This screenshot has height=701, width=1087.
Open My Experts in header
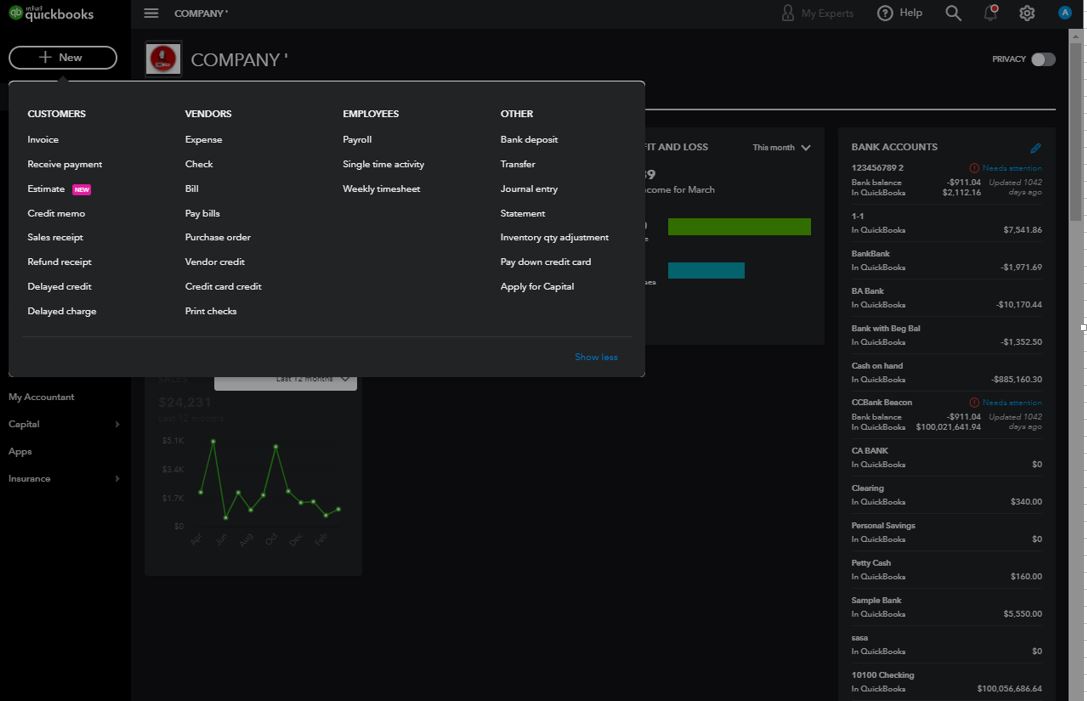pyautogui.click(x=817, y=13)
